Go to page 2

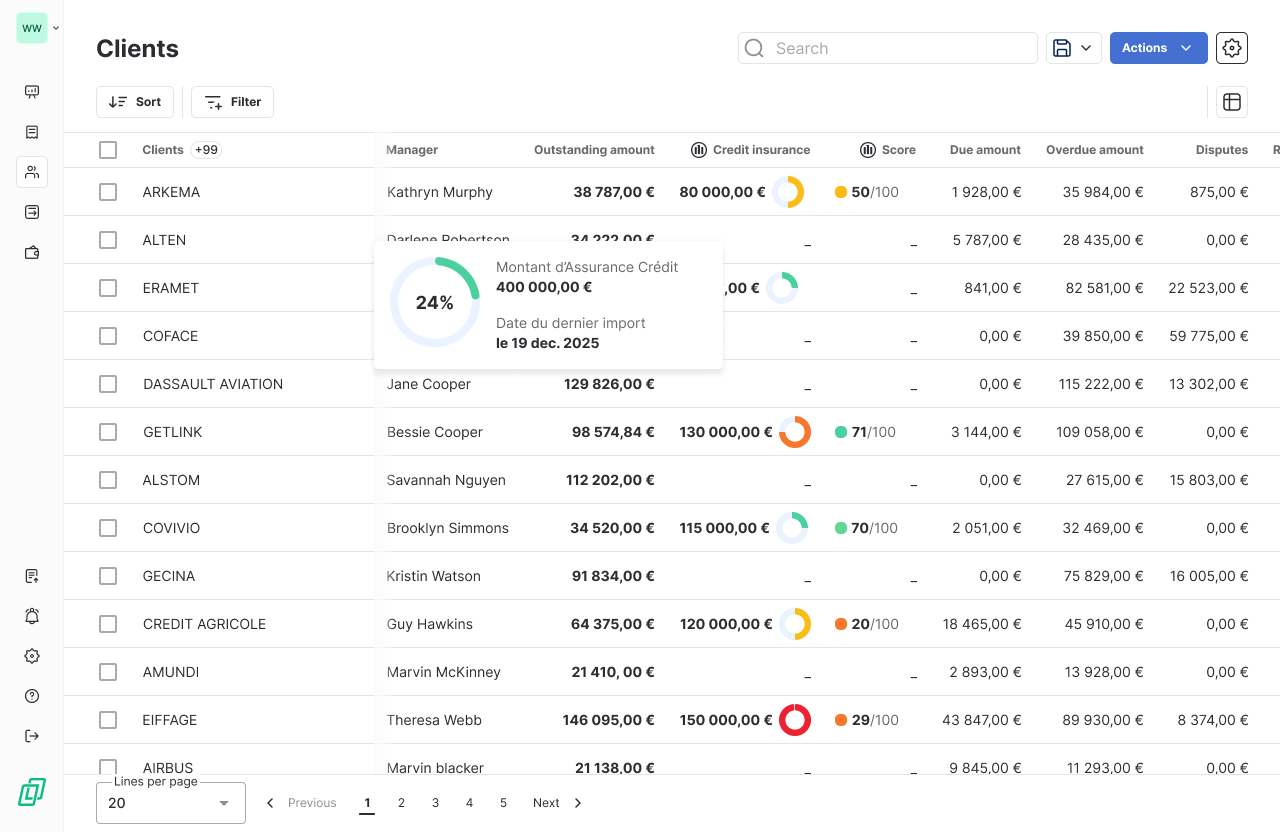click(401, 803)
